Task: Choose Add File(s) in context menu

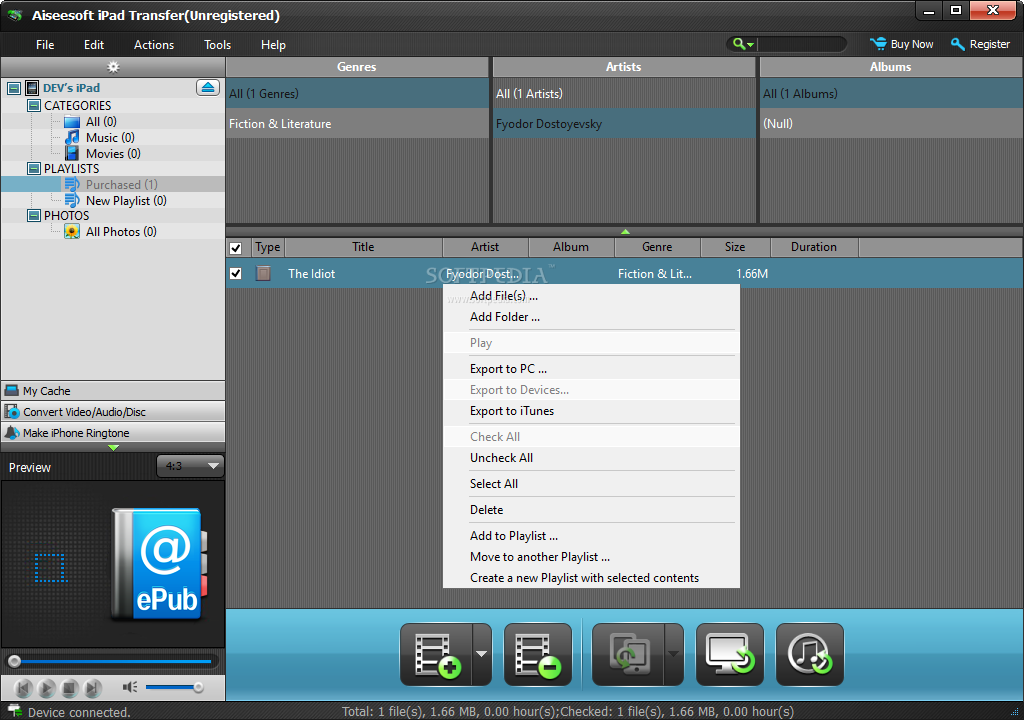Action: pos(591,296)
